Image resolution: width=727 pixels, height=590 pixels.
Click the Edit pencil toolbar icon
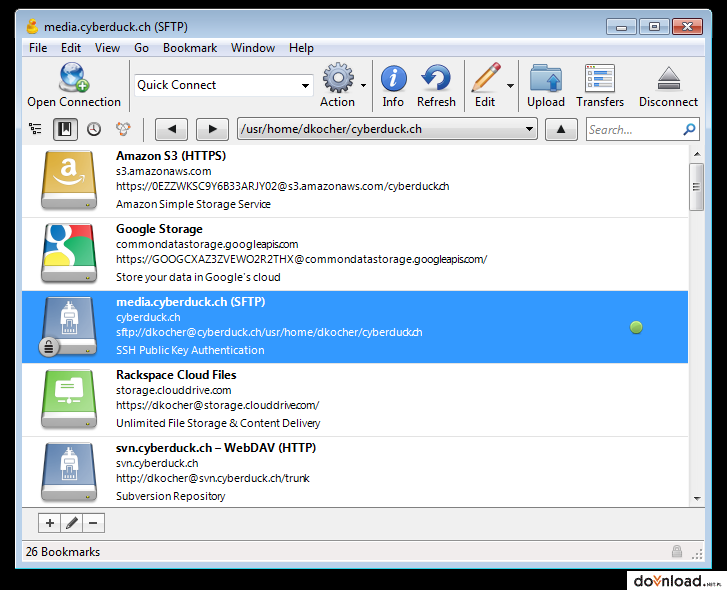click(486, 77)
